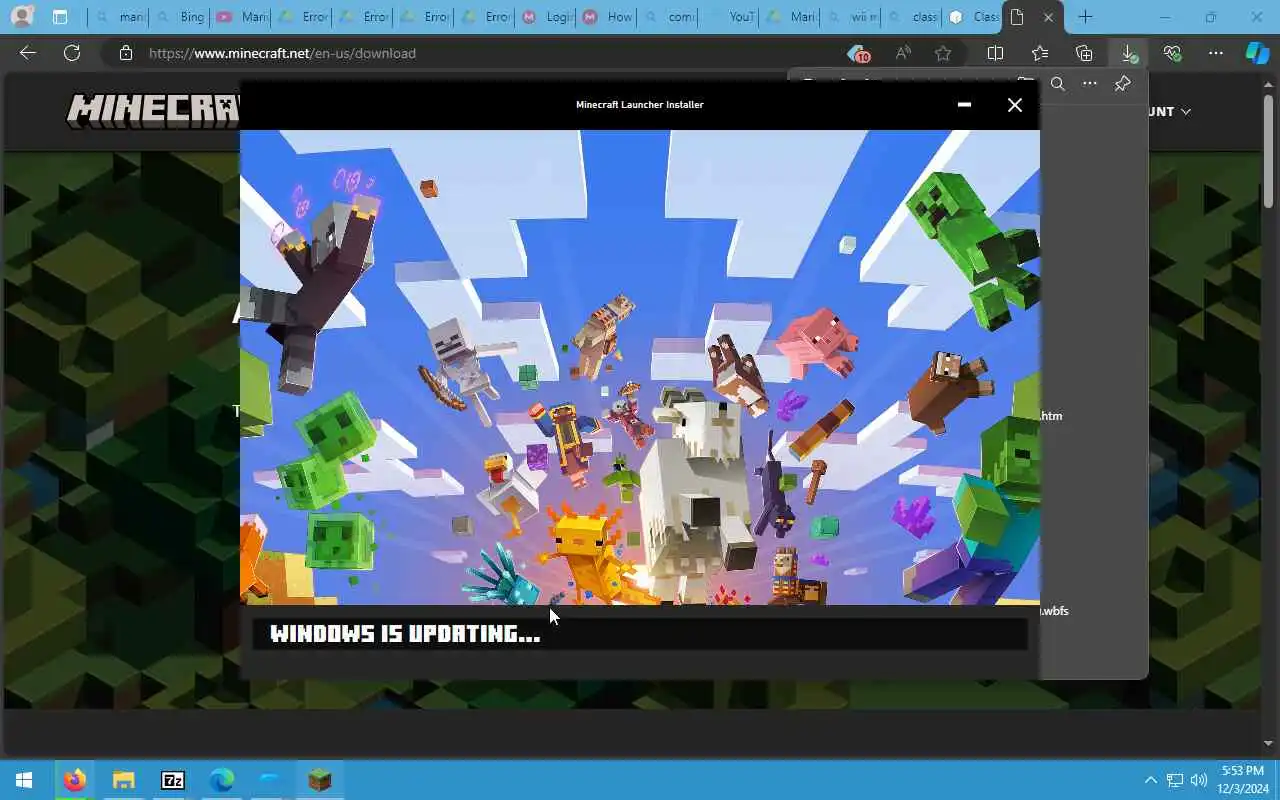The image size is (1280, 800).
Task: Switch to the YouT tab
Action: (728, 17)
